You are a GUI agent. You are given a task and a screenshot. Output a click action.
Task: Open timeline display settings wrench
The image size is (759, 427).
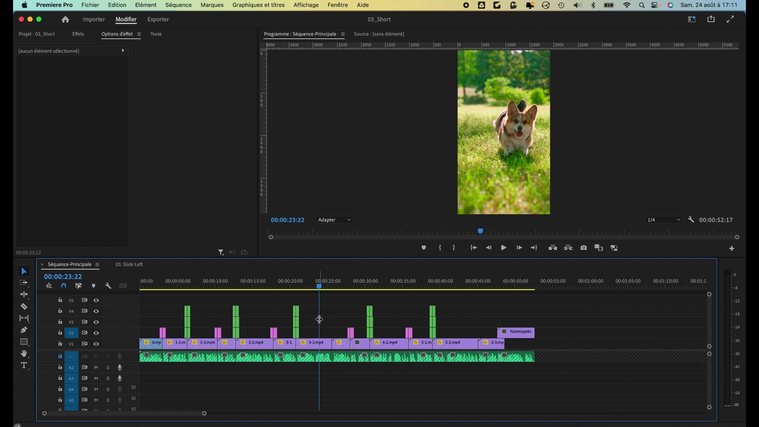pyautogui.click(x=108, y=286)
